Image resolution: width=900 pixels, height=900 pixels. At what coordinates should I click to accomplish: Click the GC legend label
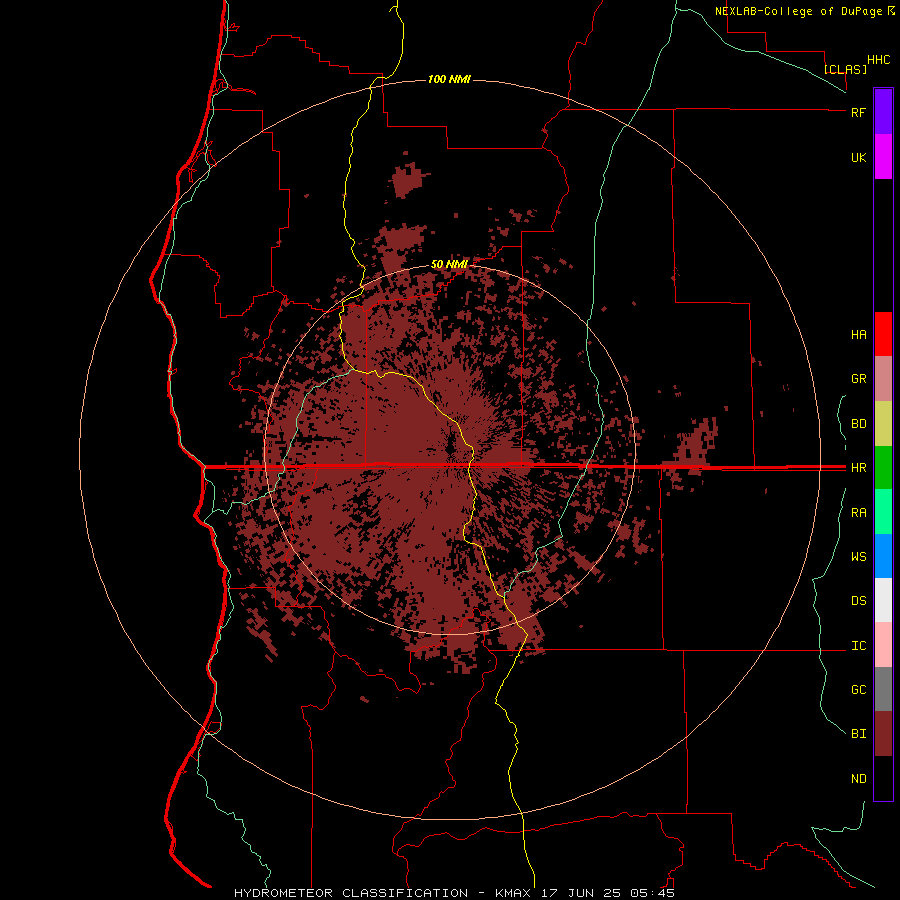point(858,689)
